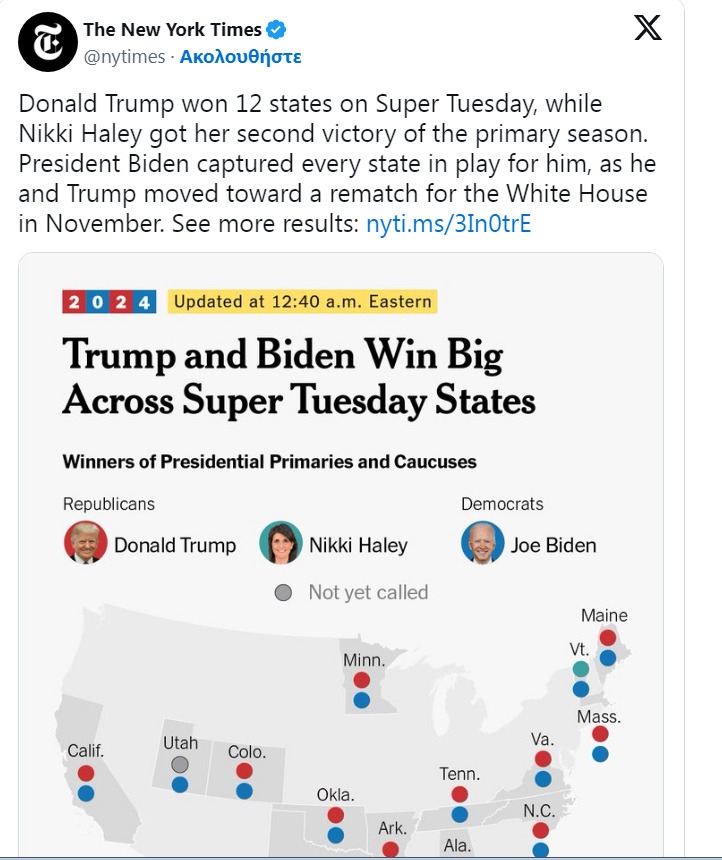Image resolution: width=722 pixels, height=860 pixels.
Task: Follow via the Ακολουθήστε link
Action: (x=241, y=56)
